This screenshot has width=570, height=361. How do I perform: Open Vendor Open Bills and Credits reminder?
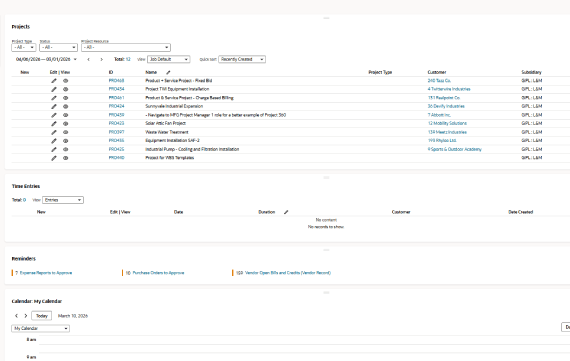[x=288, y=273]
